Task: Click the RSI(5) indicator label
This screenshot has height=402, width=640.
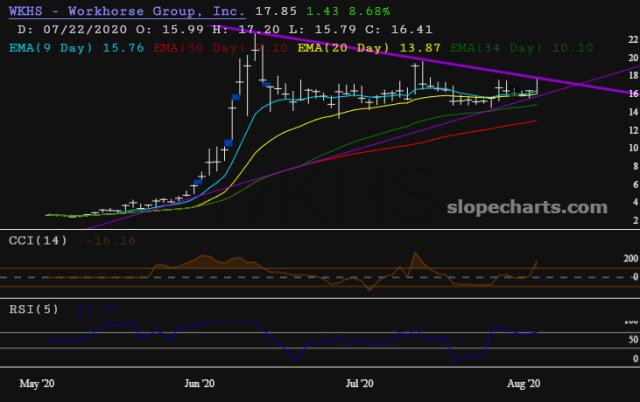Action: pos(34,309)
